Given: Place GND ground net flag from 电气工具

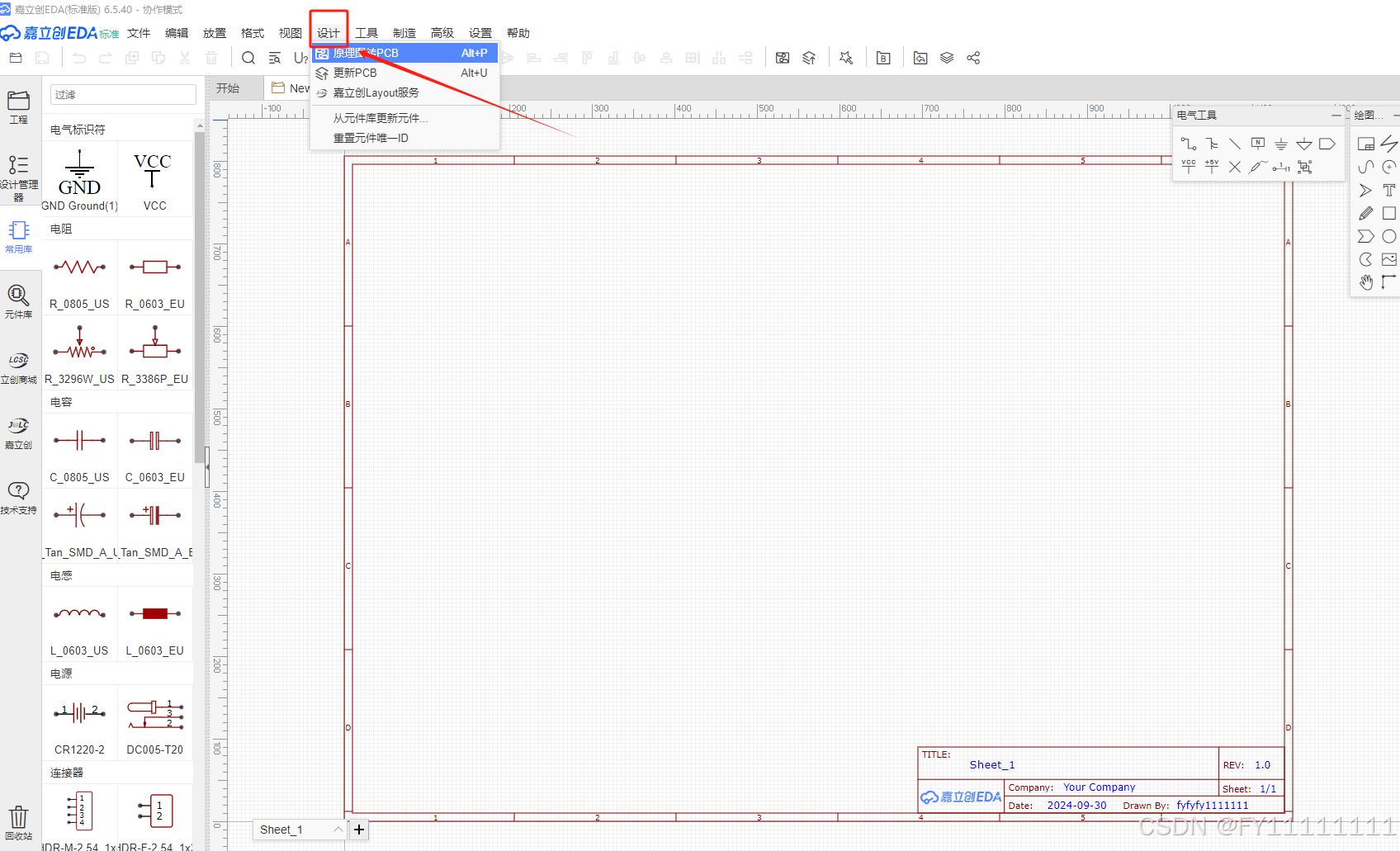Looking at the screenshot, I should 1281,144.
